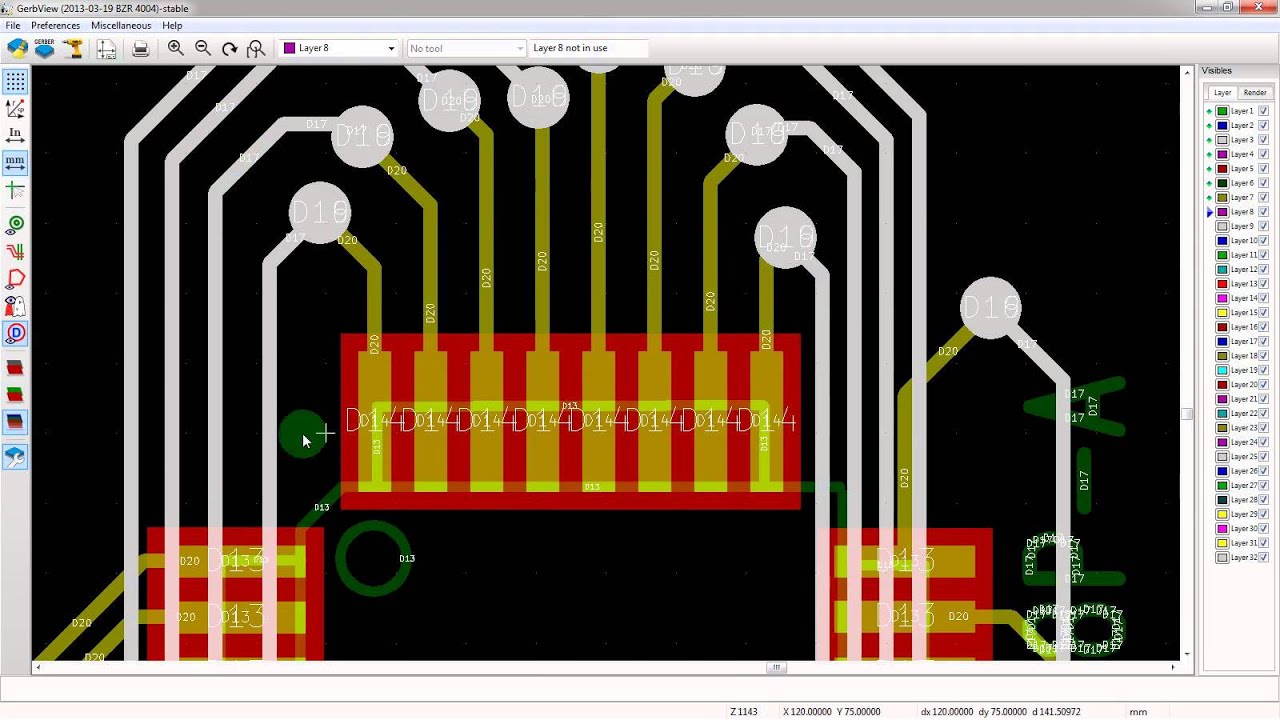The height and width of the screenshot is (720, 1280).
Task: Click the page layout settings icon
Action: 106,47
